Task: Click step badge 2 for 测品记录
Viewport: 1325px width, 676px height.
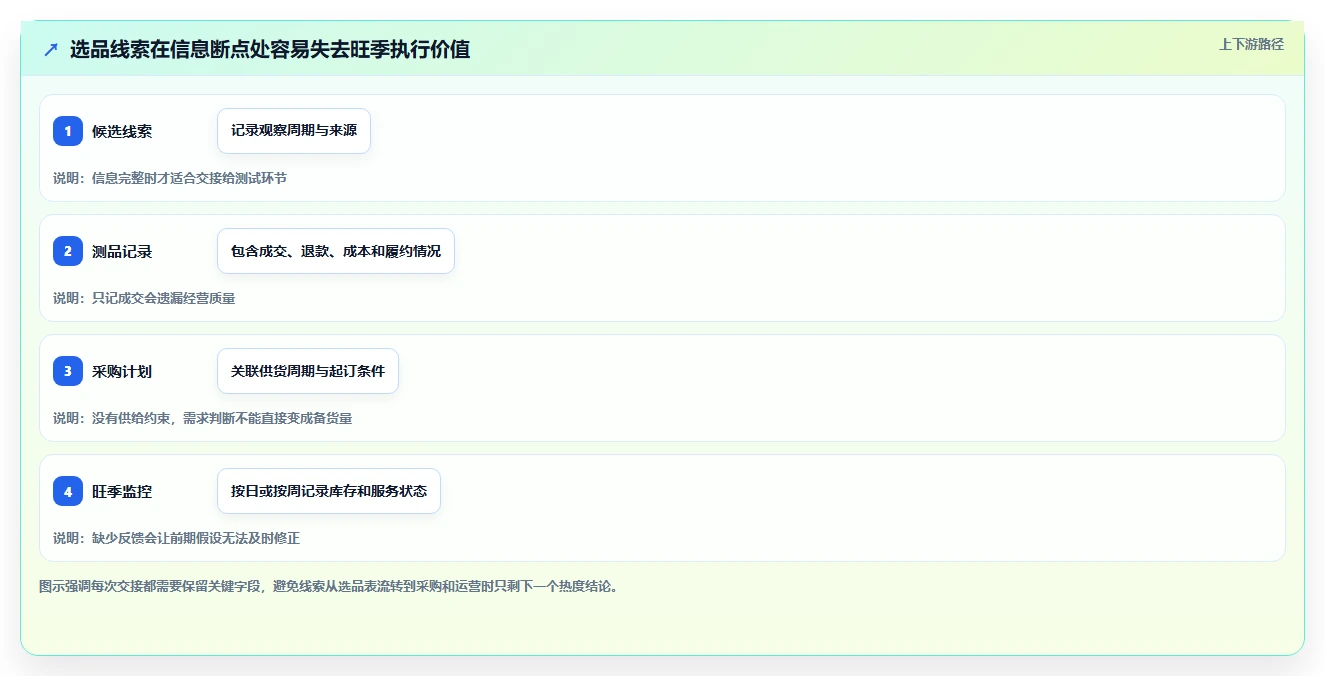Action: tap(68, 251)
